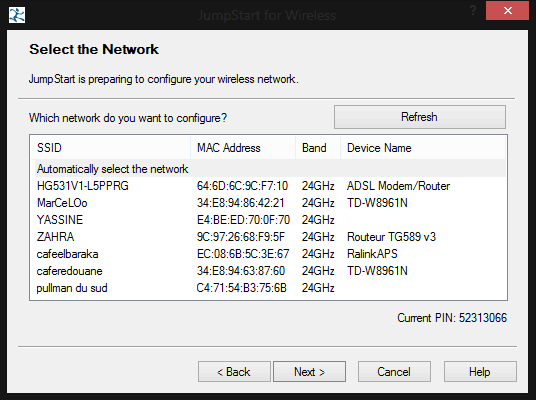536x400 pixels.
Task: Refresh the network list
Action: click(x=419, y=117)
